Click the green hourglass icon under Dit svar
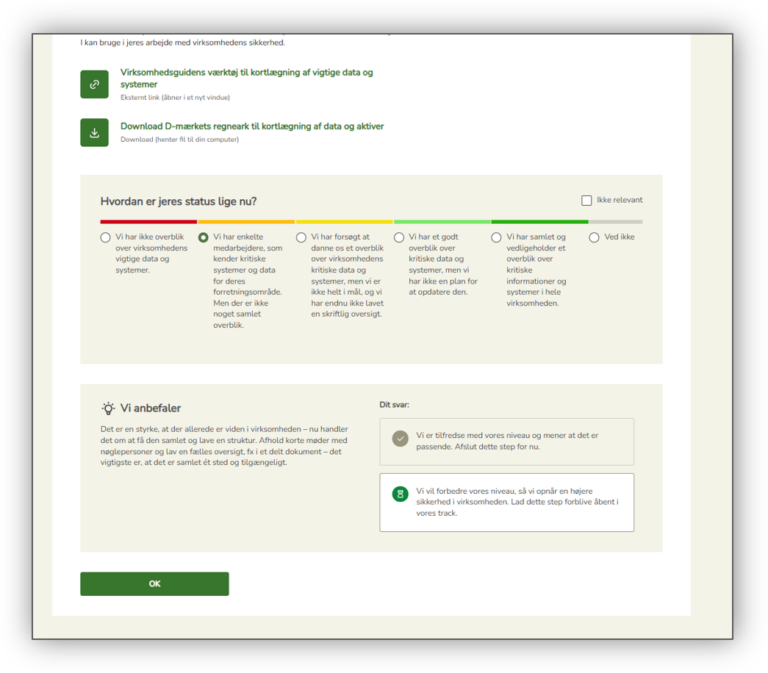The width and height of the screenshot is (768, 673). 400,494
